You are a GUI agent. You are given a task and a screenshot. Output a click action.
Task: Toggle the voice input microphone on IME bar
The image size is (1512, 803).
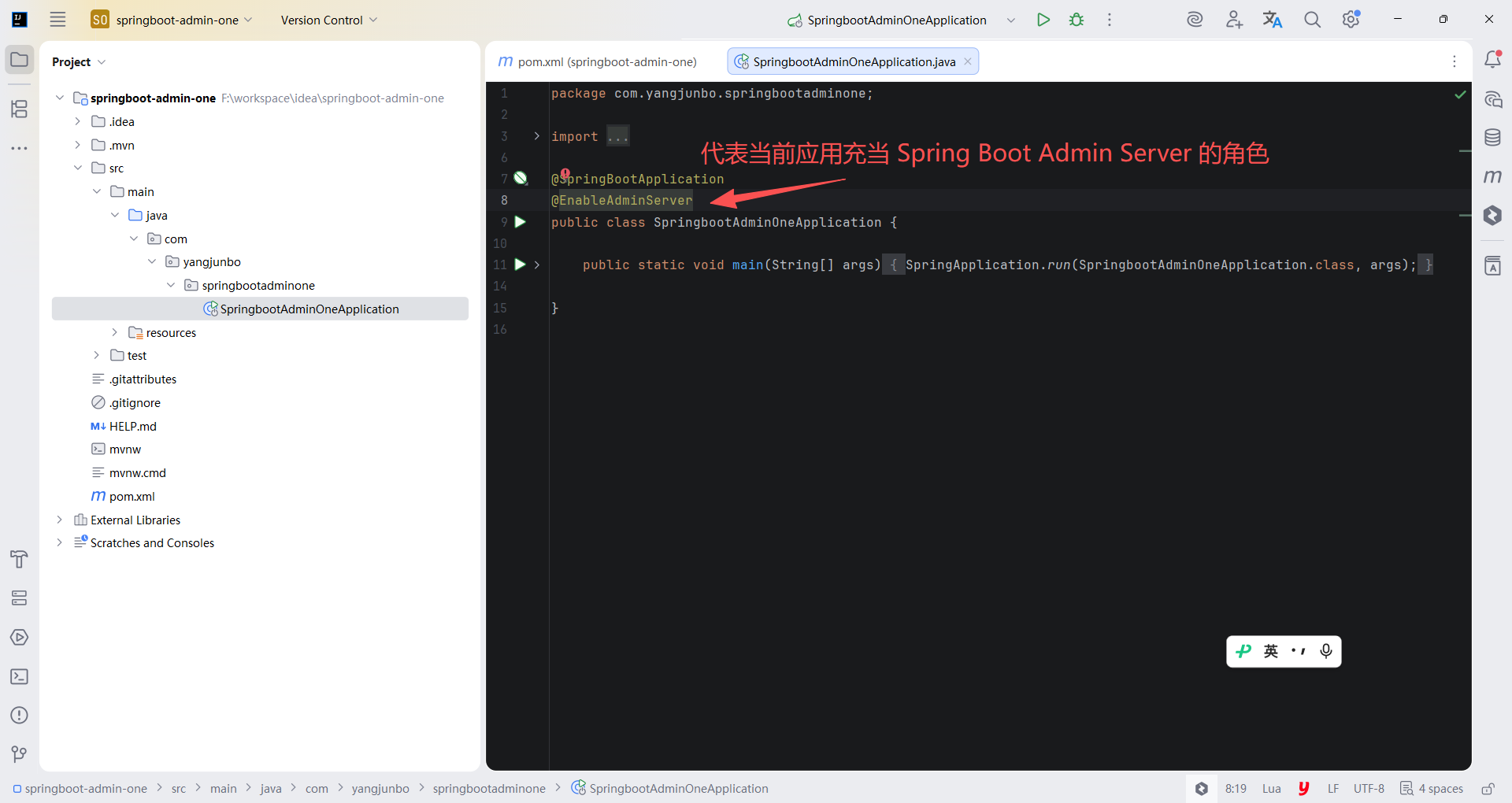1326,651
